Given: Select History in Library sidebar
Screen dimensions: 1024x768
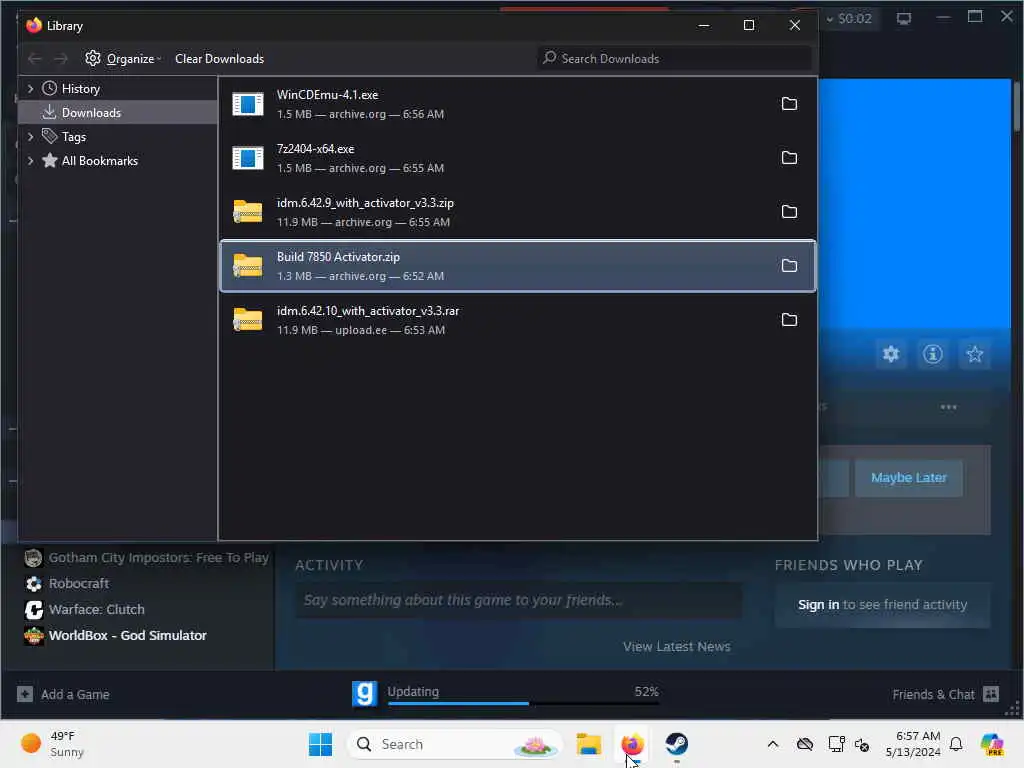Looking at the screenshot, I should 80,88.
